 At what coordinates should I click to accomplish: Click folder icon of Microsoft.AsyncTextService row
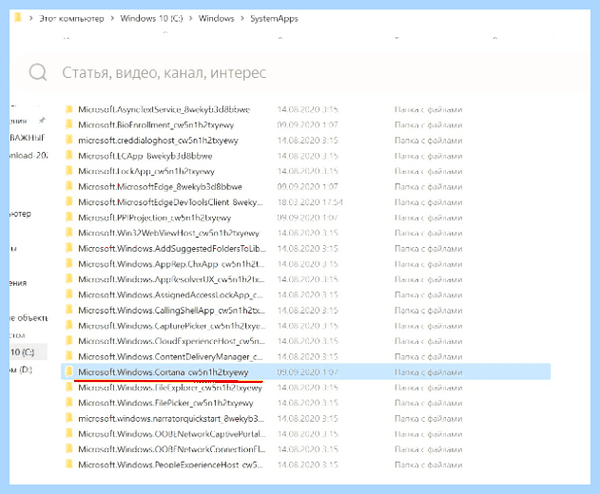69,109
